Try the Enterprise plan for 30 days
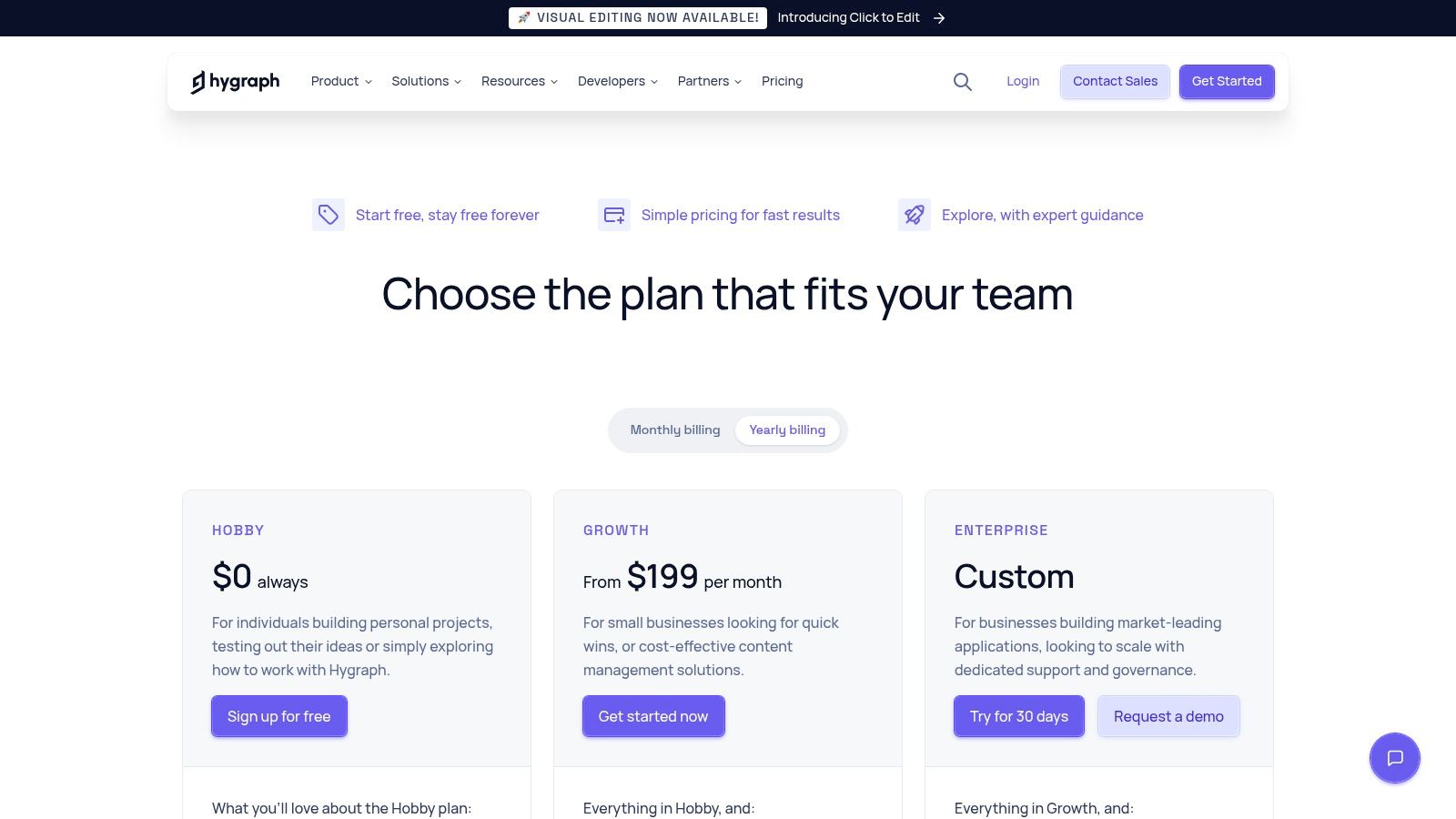Image resolution: width=1456 pixels, height=819 pixels. (x=1018, y=716)
